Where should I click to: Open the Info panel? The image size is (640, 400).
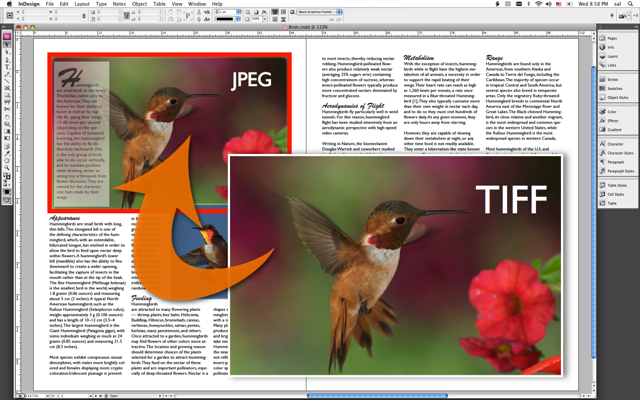click(x=607, y=47)
